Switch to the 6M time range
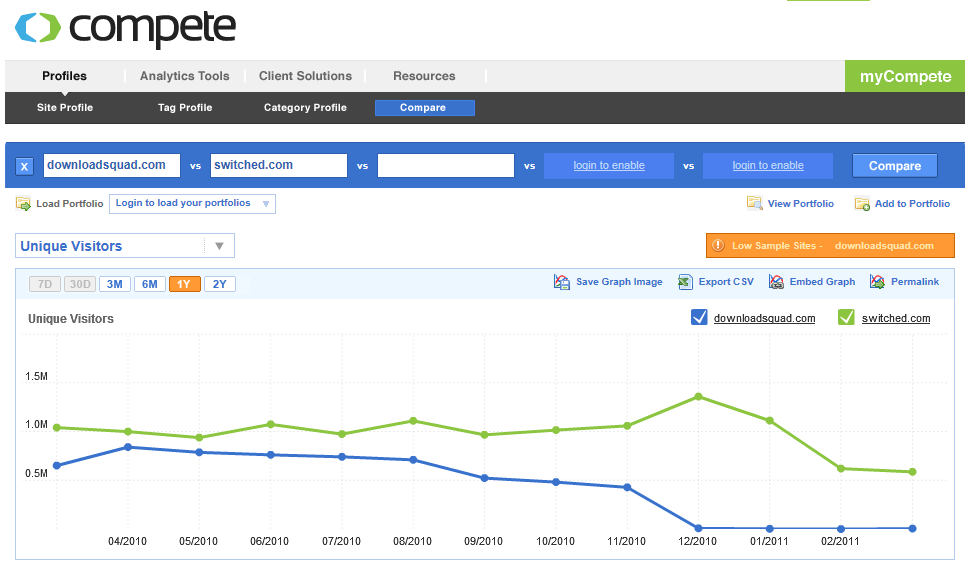The height and width of the screenshot is (569, 972). point(149,284)
